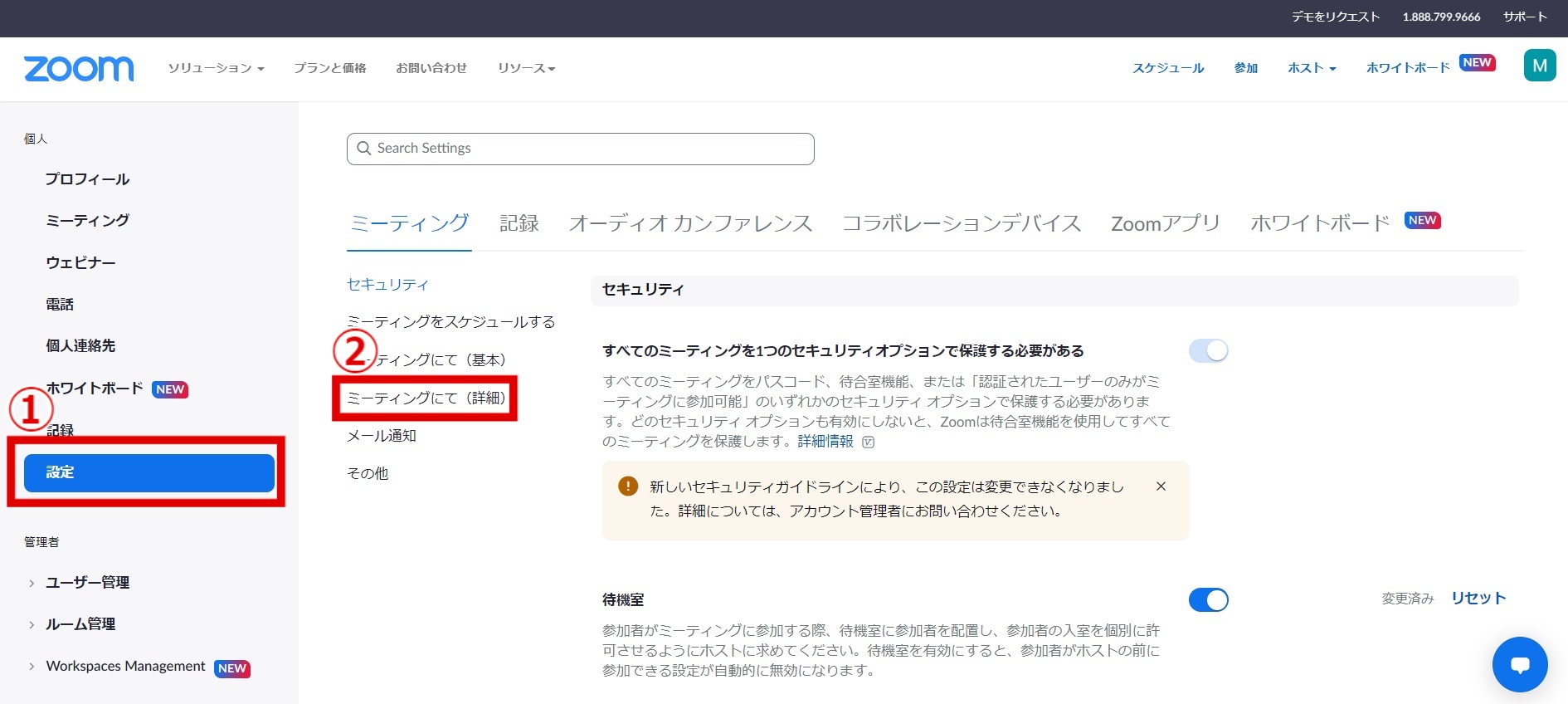The height and width of the screenshot is (704, 1568).
Task: Click the external link icon beside 詳細情報
Action: [869, 442]
